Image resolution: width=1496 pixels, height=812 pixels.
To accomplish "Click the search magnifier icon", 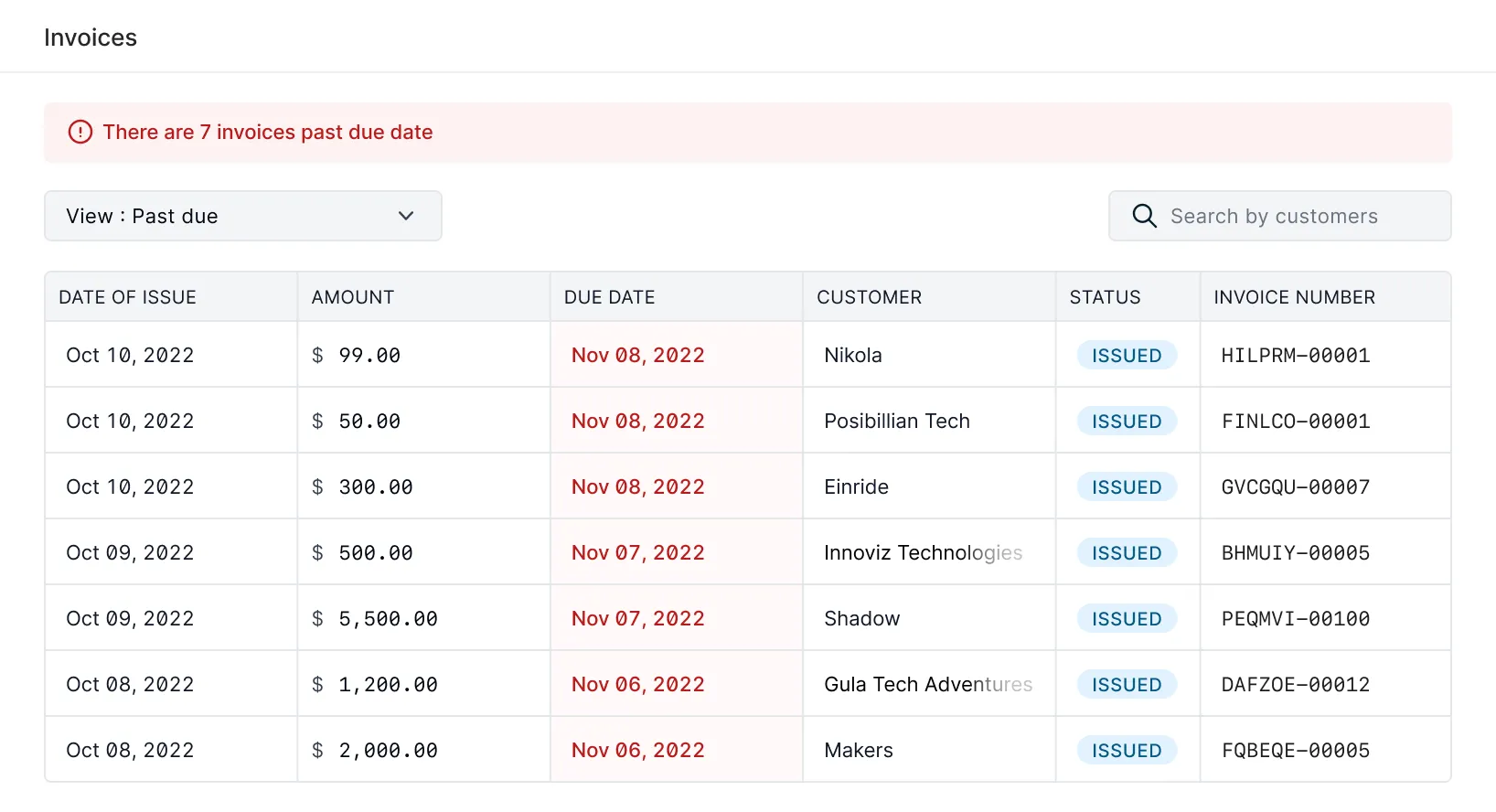I will 1144,216.
